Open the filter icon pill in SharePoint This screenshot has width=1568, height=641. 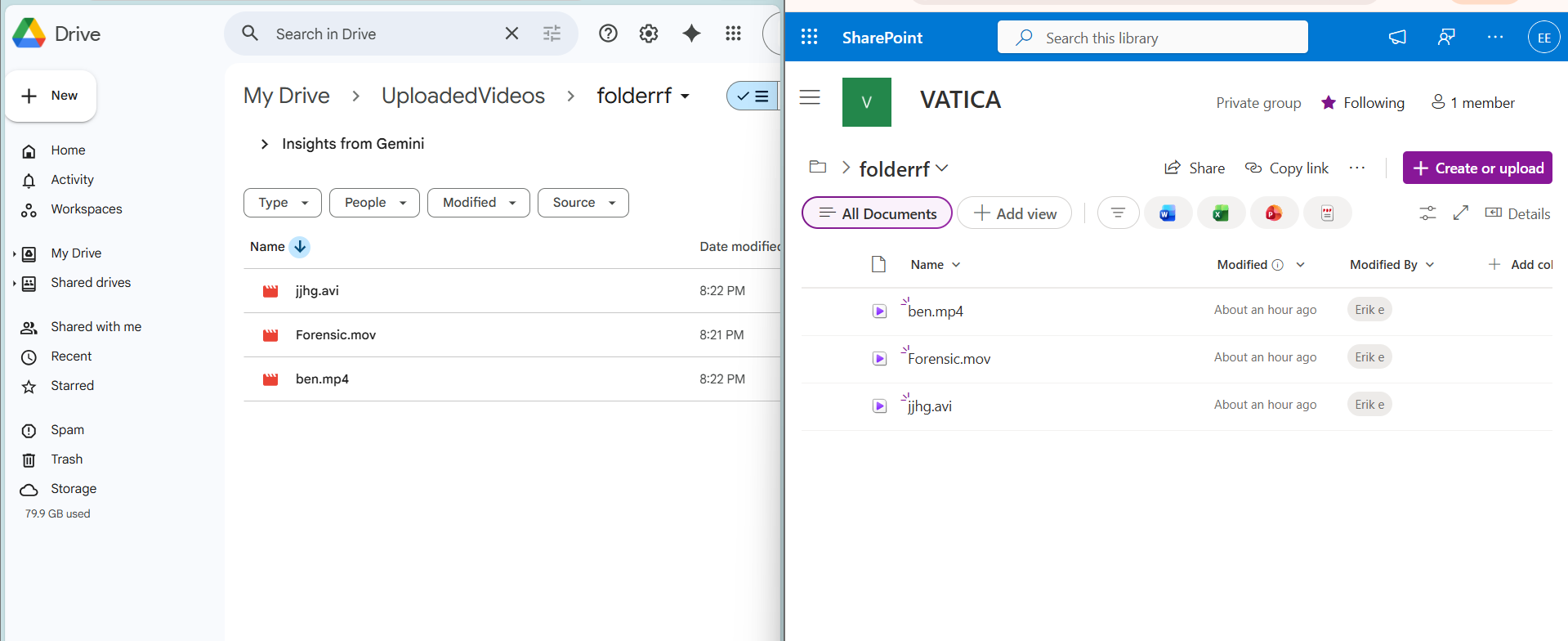[x=1118, y=213]
